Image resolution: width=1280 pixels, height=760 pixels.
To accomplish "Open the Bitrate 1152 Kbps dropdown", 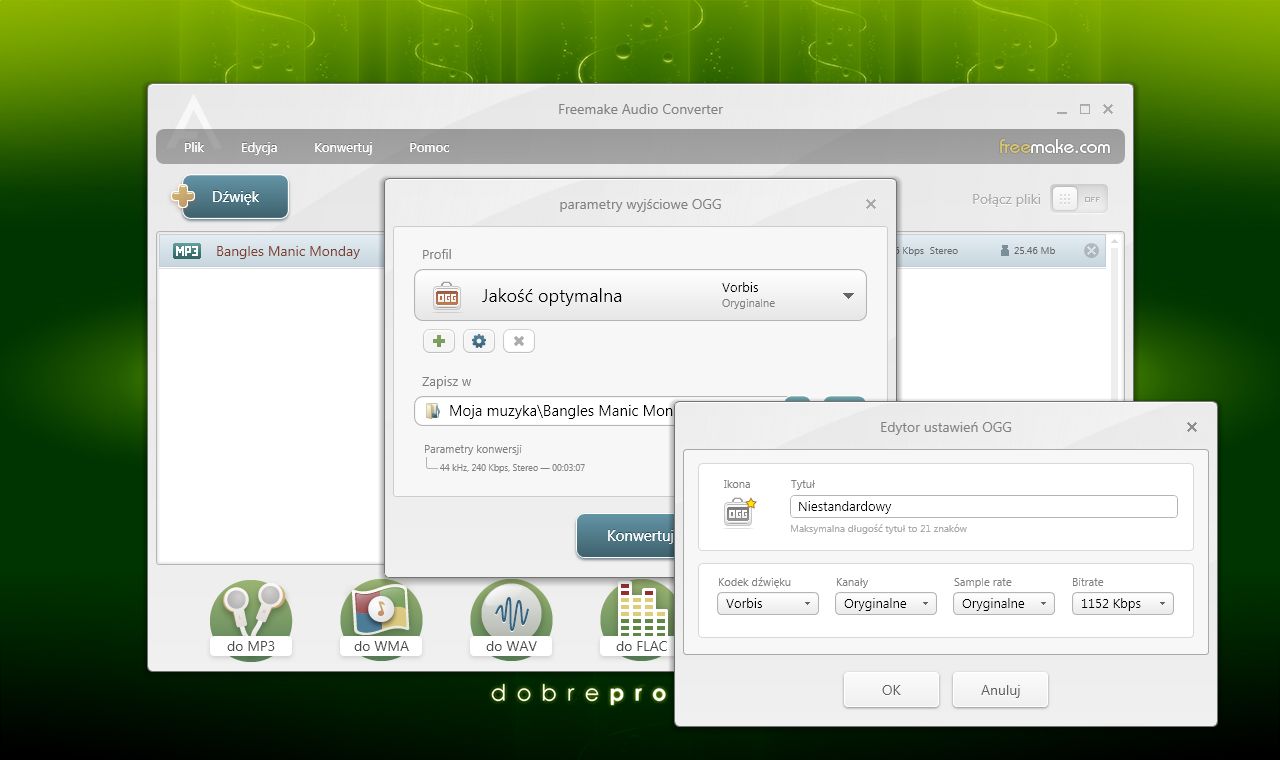I will pos(1122,604).
